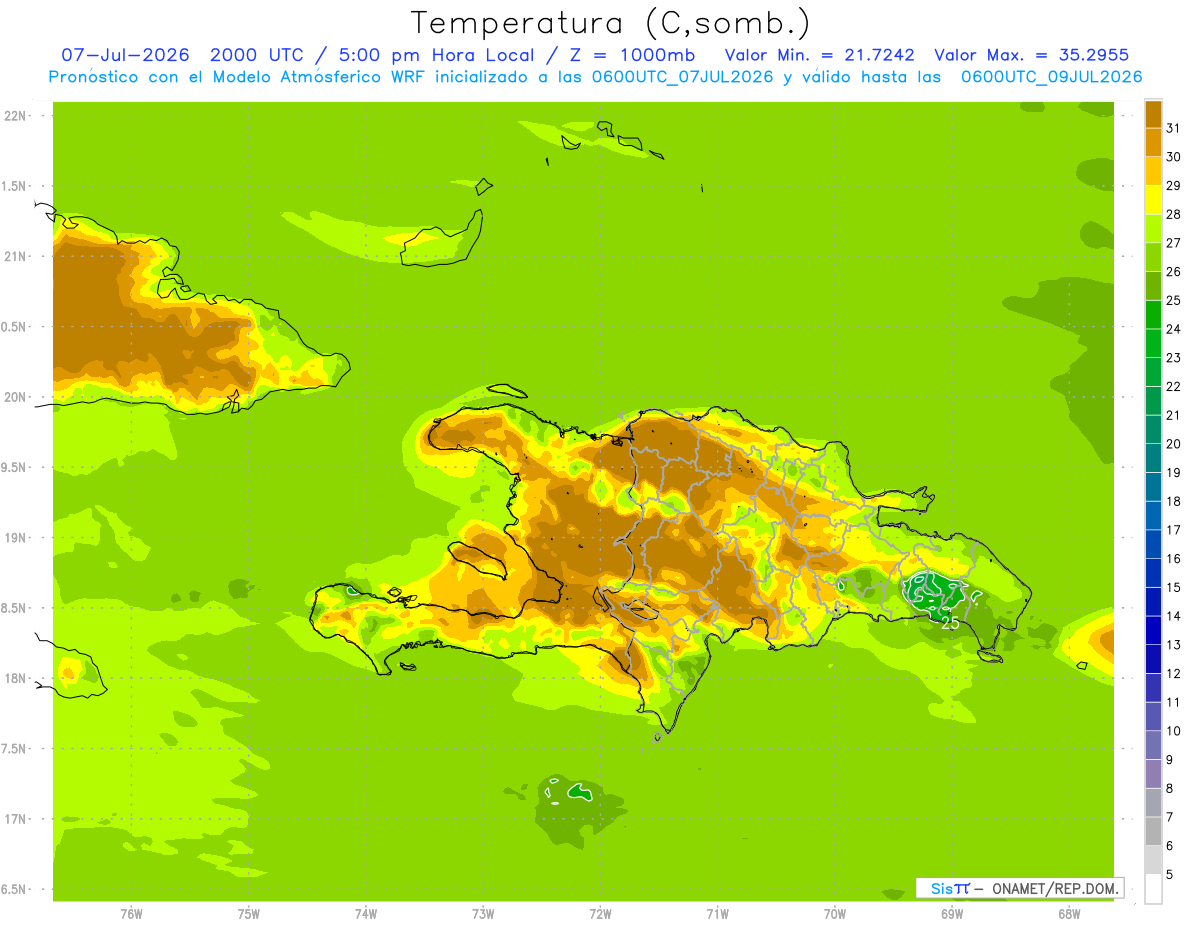Pick the green swatch between 23 and 24

pos(1153,343)
